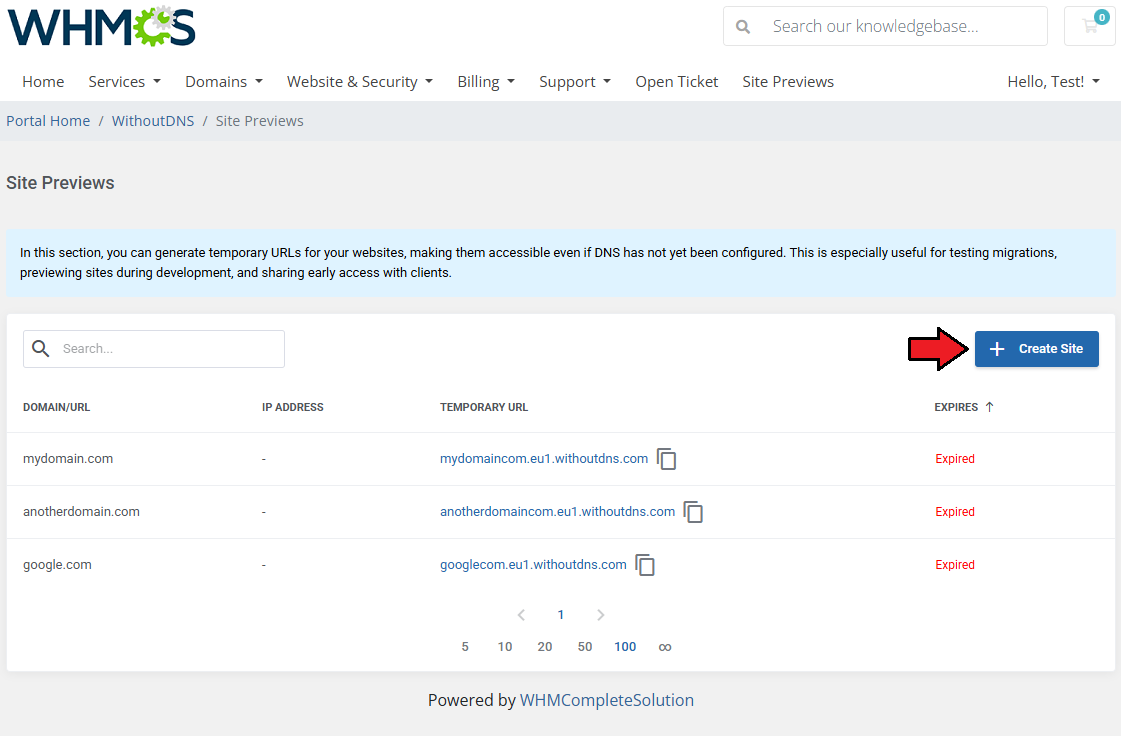This screenshot has width=1121, height=736.
Task: Click the WHMCS logo
Action: point(102,26)
